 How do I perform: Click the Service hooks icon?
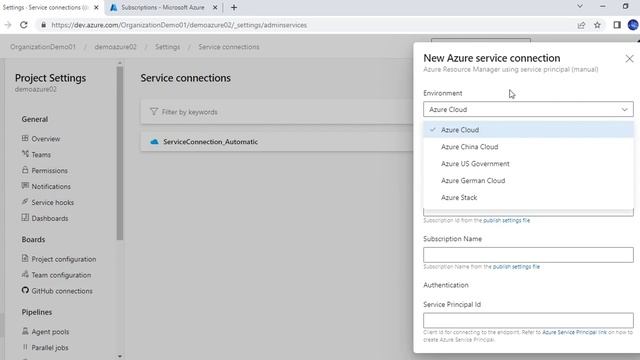tap(25, 202)
